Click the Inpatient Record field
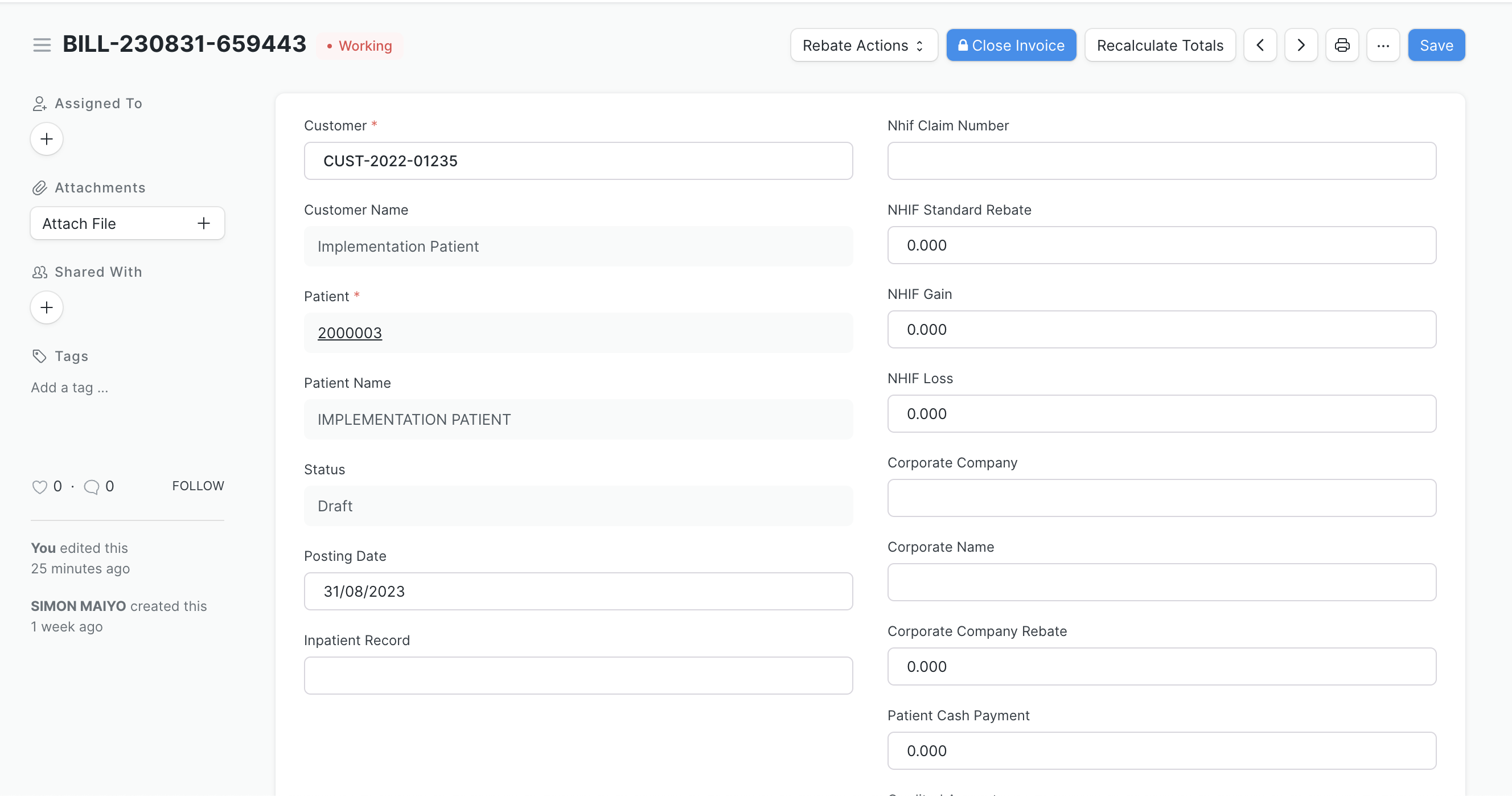1512x796 pixels. (x=578, y=675)
